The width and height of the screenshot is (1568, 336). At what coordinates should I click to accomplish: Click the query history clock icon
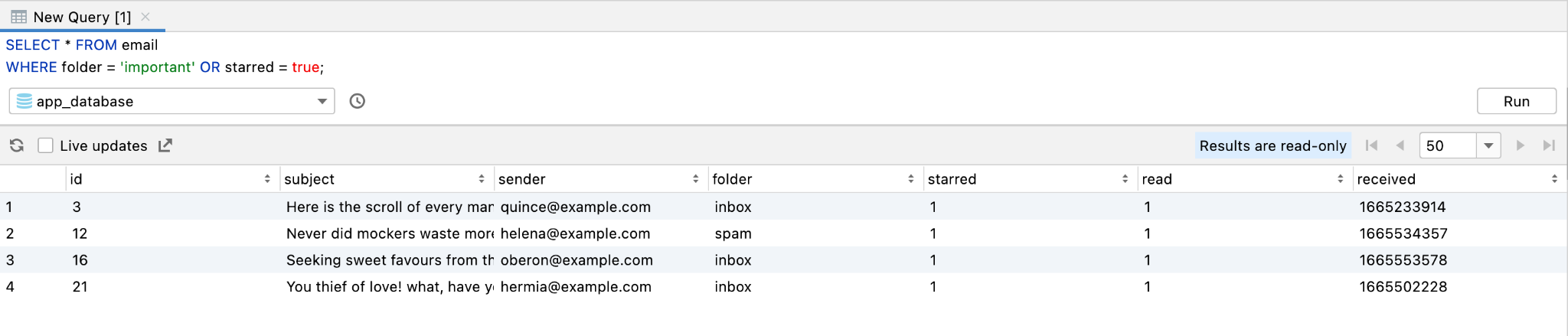click(x=357, y=101)
